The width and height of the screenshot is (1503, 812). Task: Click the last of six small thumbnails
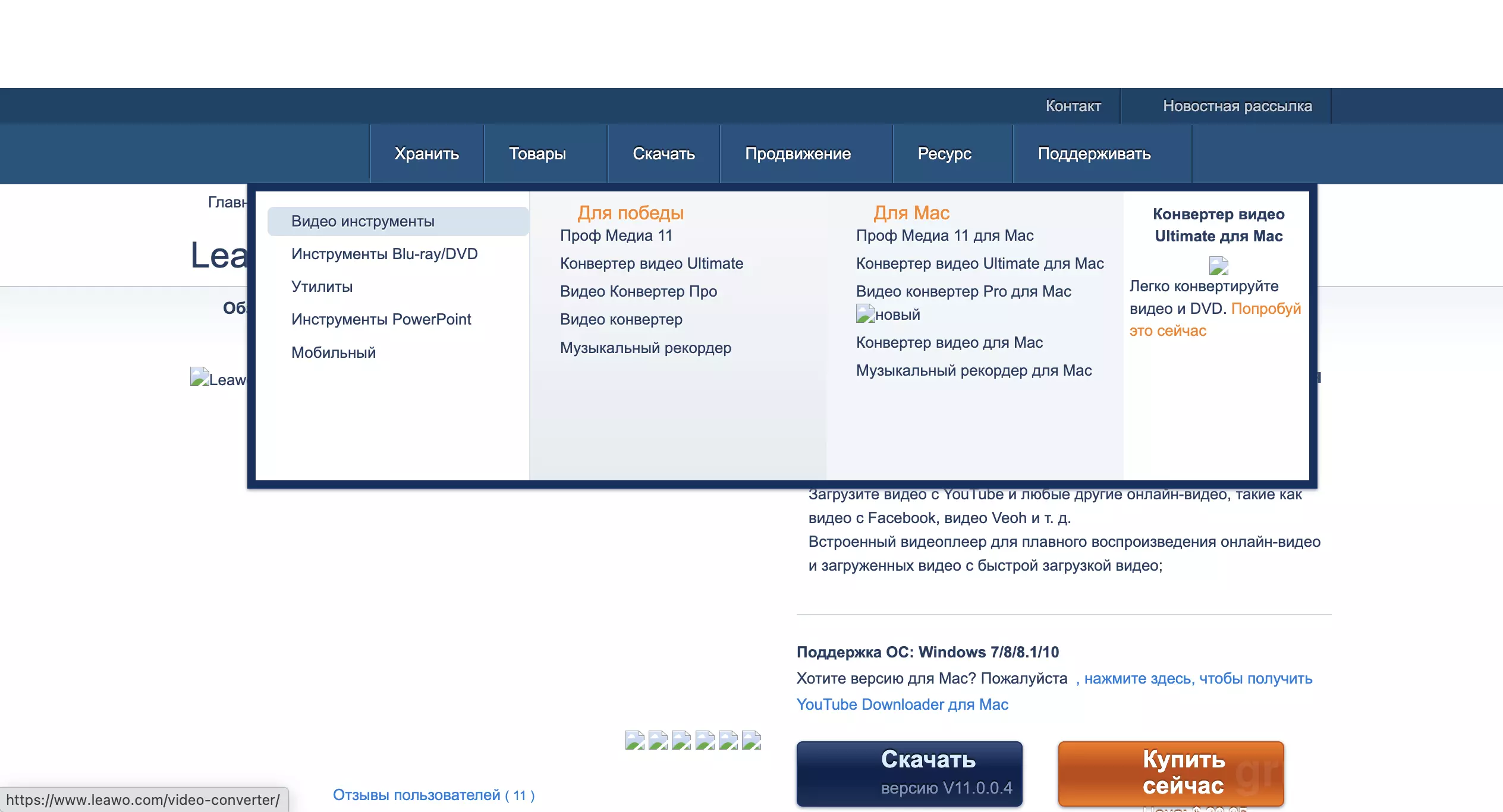[751, 740]
